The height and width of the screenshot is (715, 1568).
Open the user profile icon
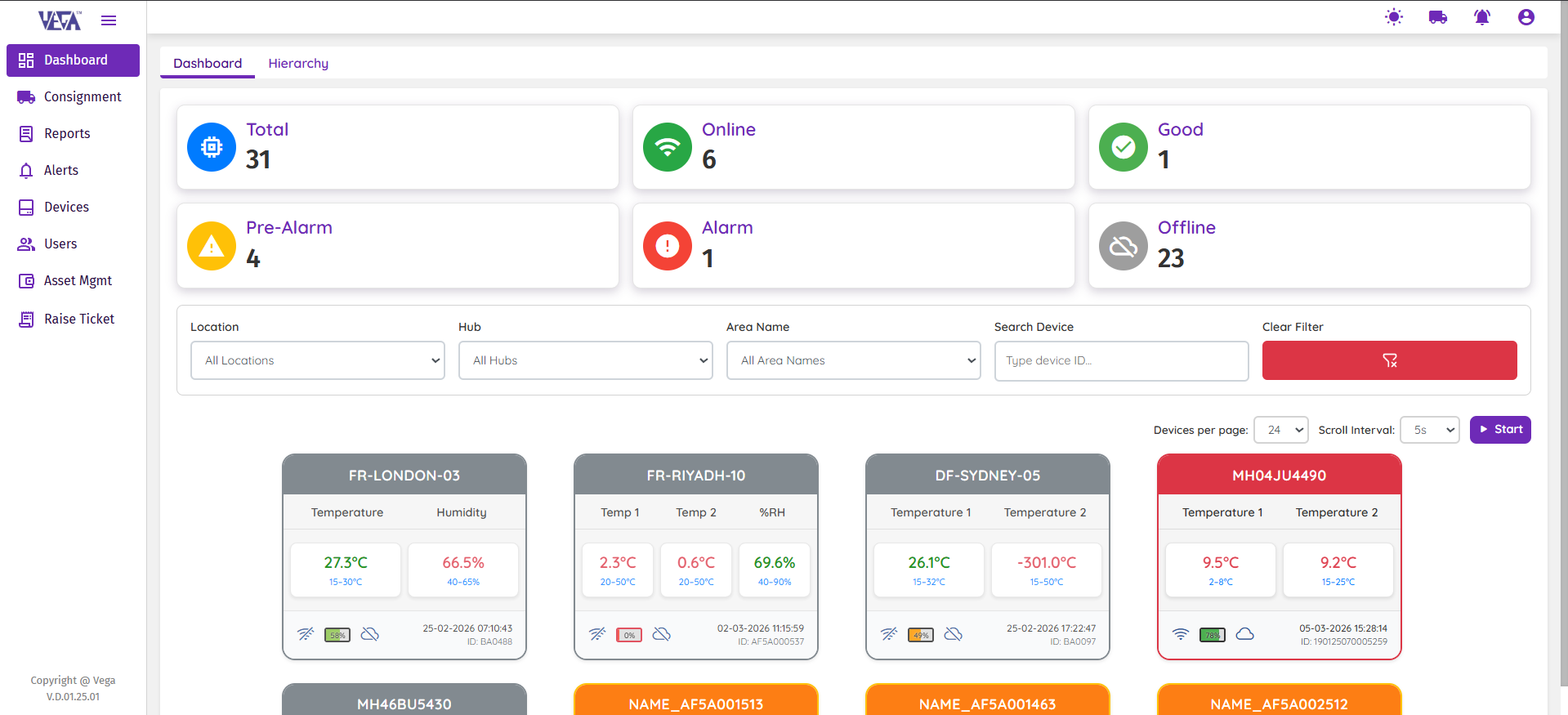point(1526,17)
